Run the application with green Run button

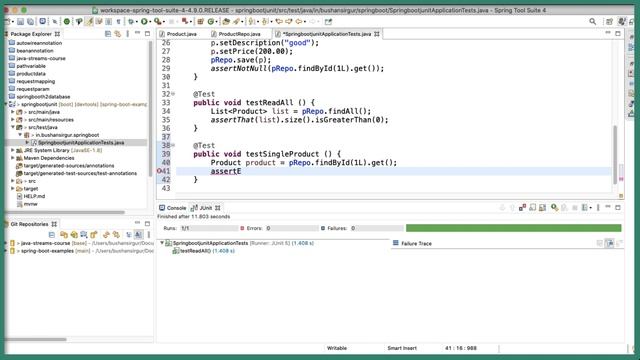tap(144, 21)
